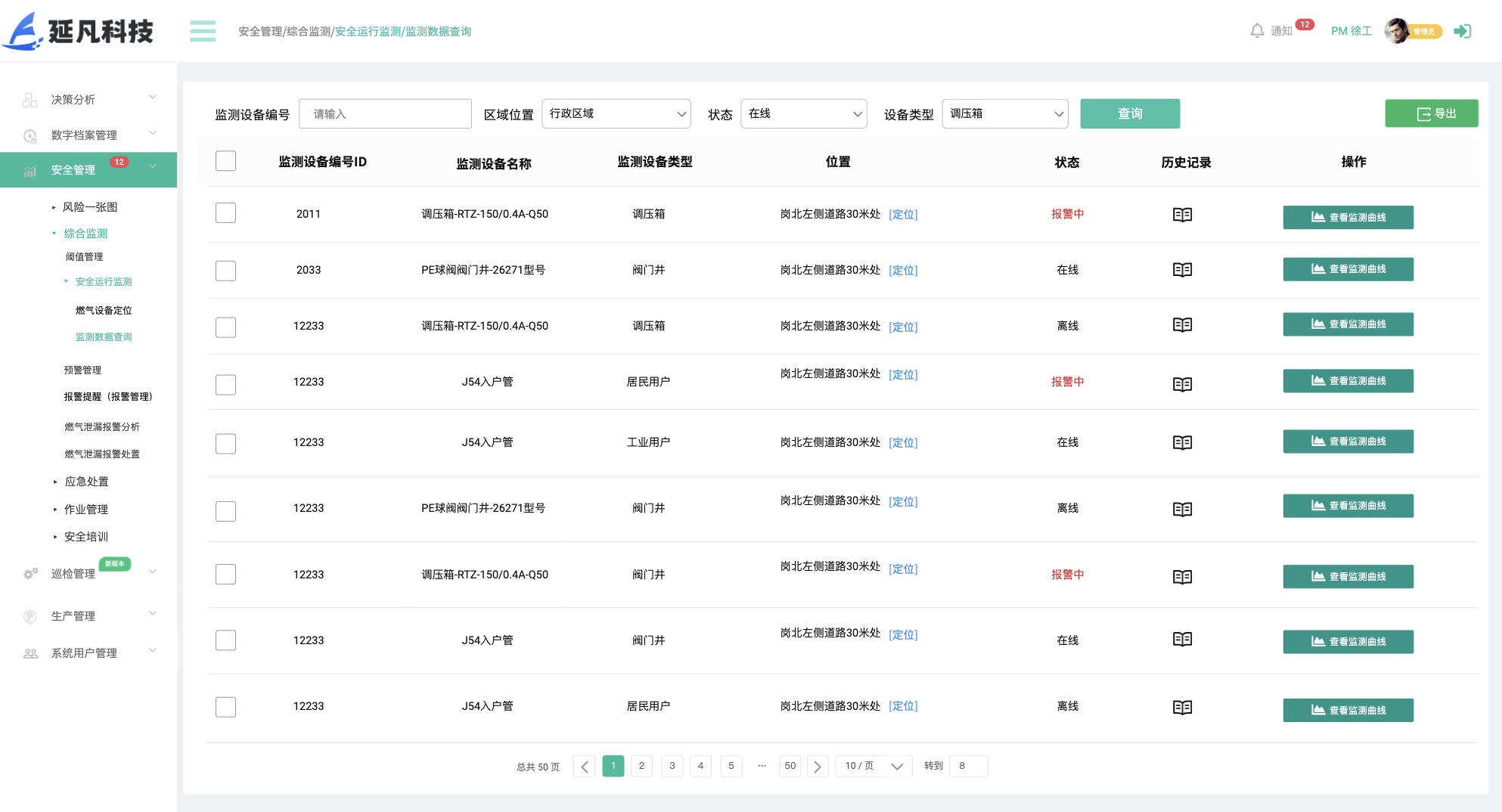Click the 通知 label

click(1281, 31)
